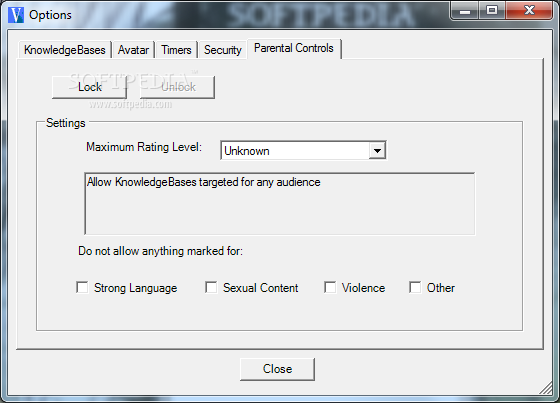Click the Lock button
The image size is (560, 403).
pyautogui.click(x=89, y=87)
